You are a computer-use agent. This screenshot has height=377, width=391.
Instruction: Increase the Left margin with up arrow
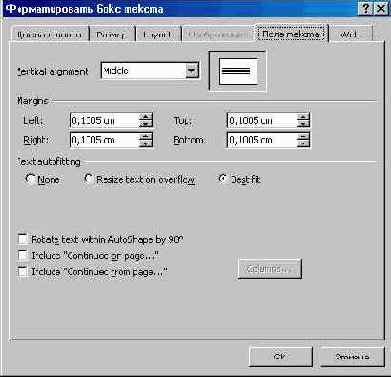(145, 117)
